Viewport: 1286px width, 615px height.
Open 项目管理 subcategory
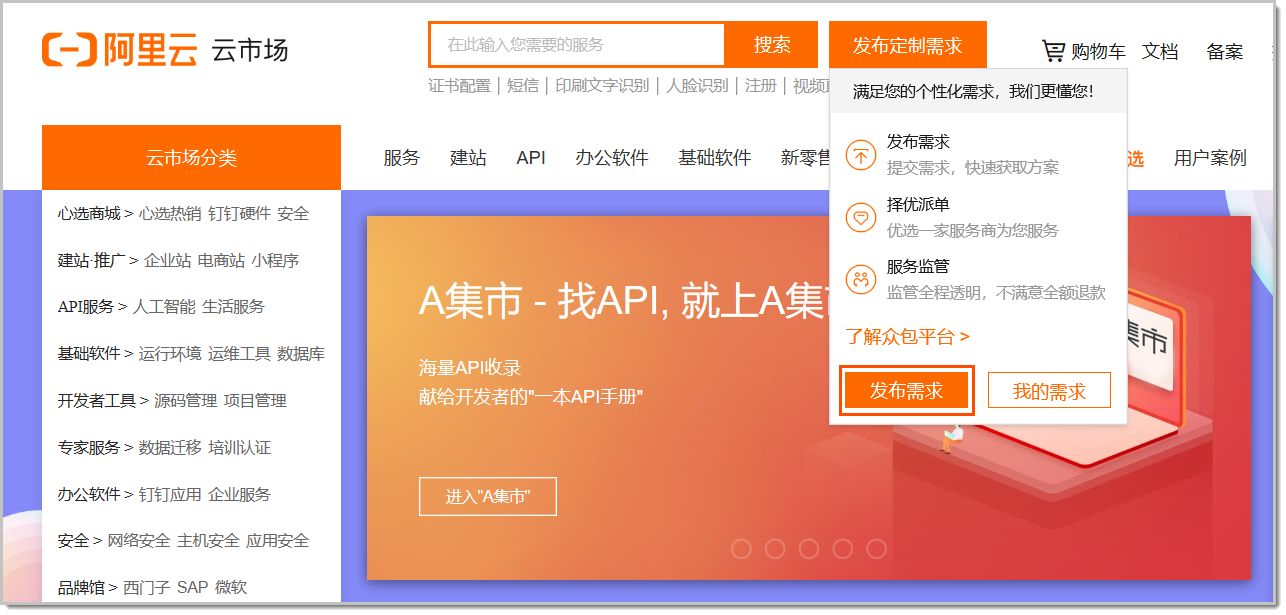(255, 401)
